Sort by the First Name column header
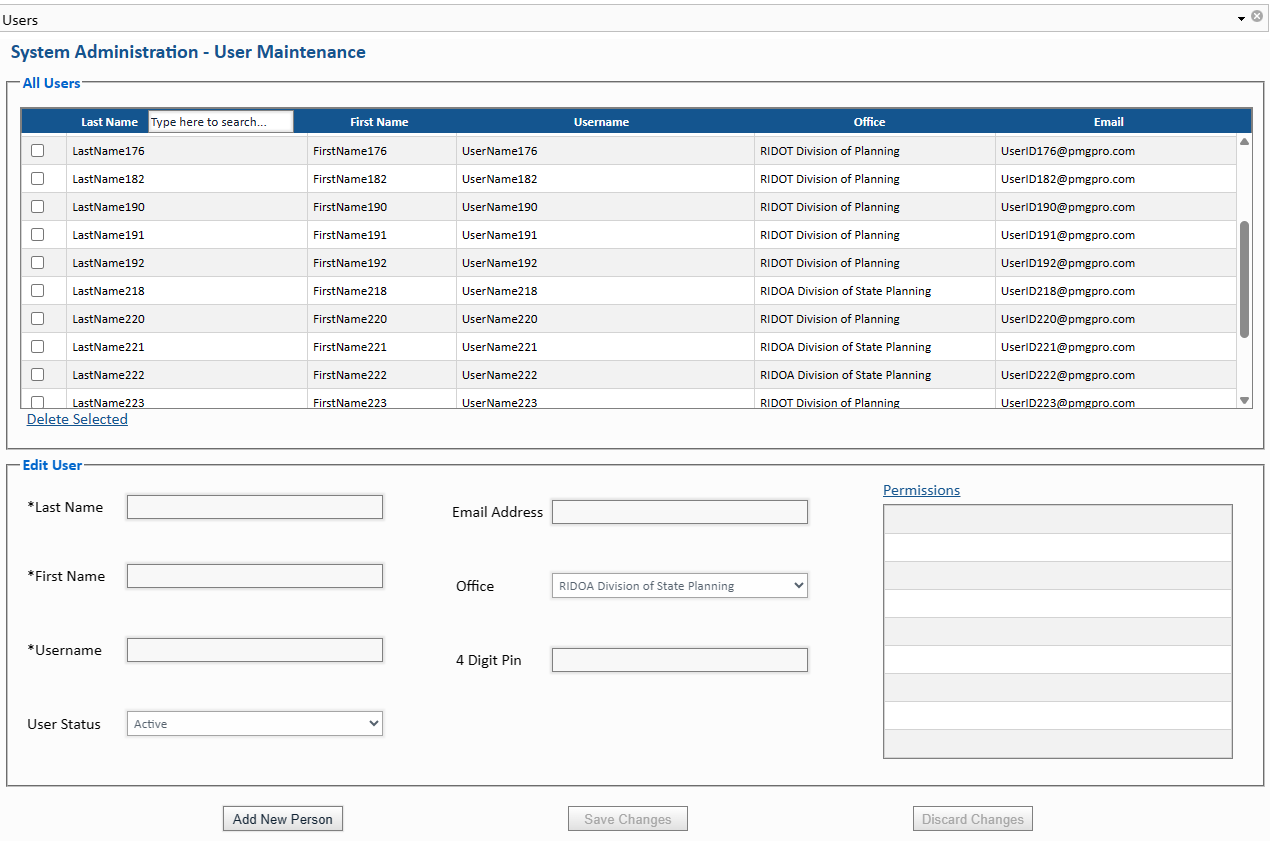The height and width of the screenshot is (841, 1270). pos(379,122)
